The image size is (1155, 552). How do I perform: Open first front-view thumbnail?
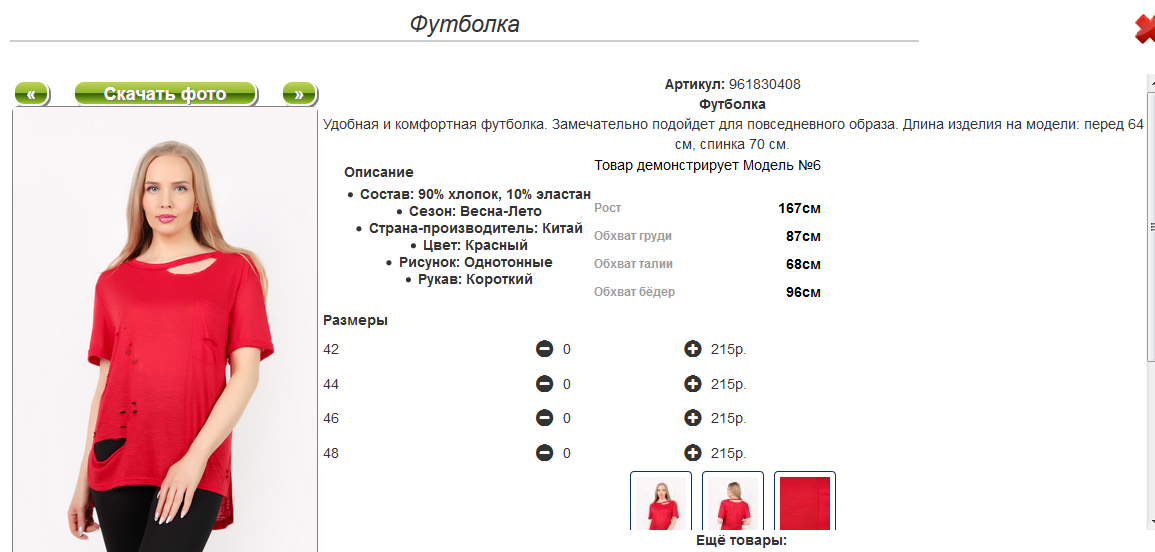[x=661, y=501]
